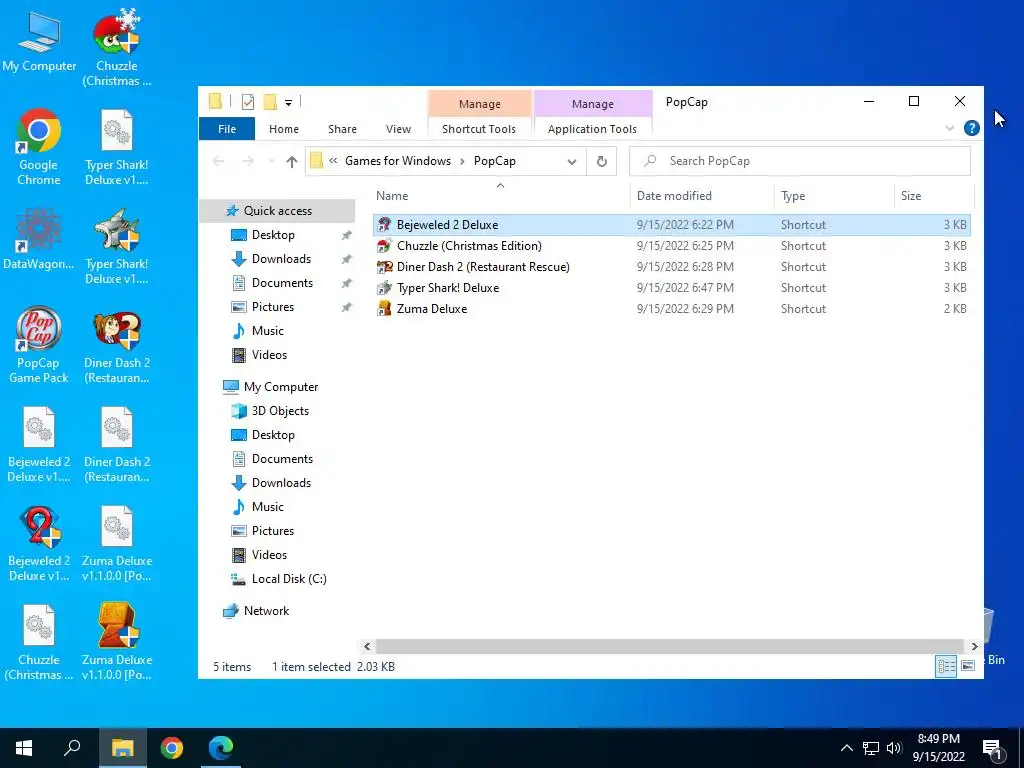Select the Typer Shark! Deluxe shortcut file
The height and width of the screenshot is (768, 1024).
[x=671, y=287]
